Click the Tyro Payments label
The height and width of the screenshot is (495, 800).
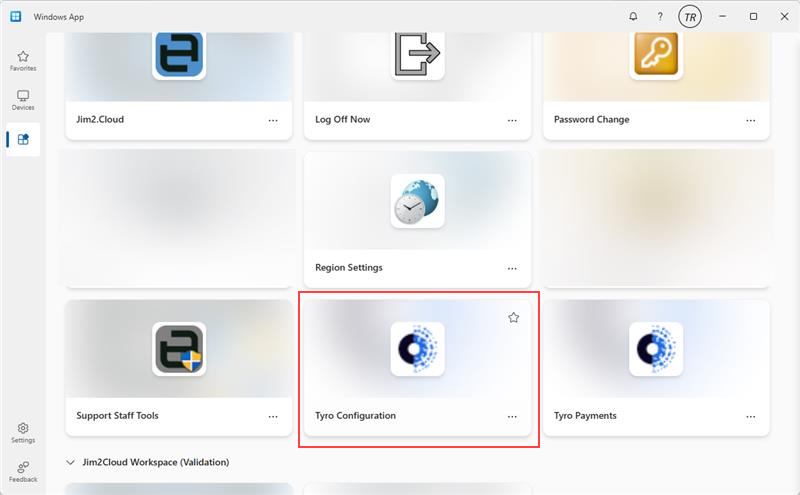pos(585,415)
